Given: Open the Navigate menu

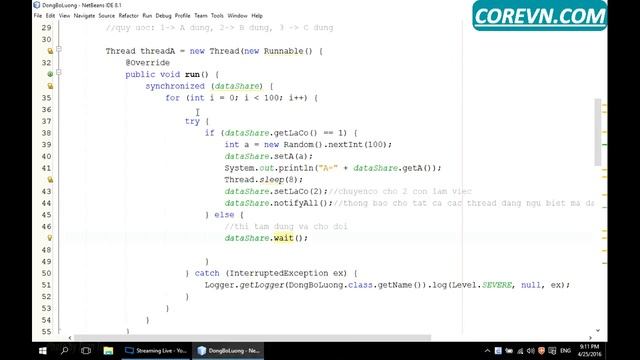Looking at the screenshot, I should [x=84, y=16].
